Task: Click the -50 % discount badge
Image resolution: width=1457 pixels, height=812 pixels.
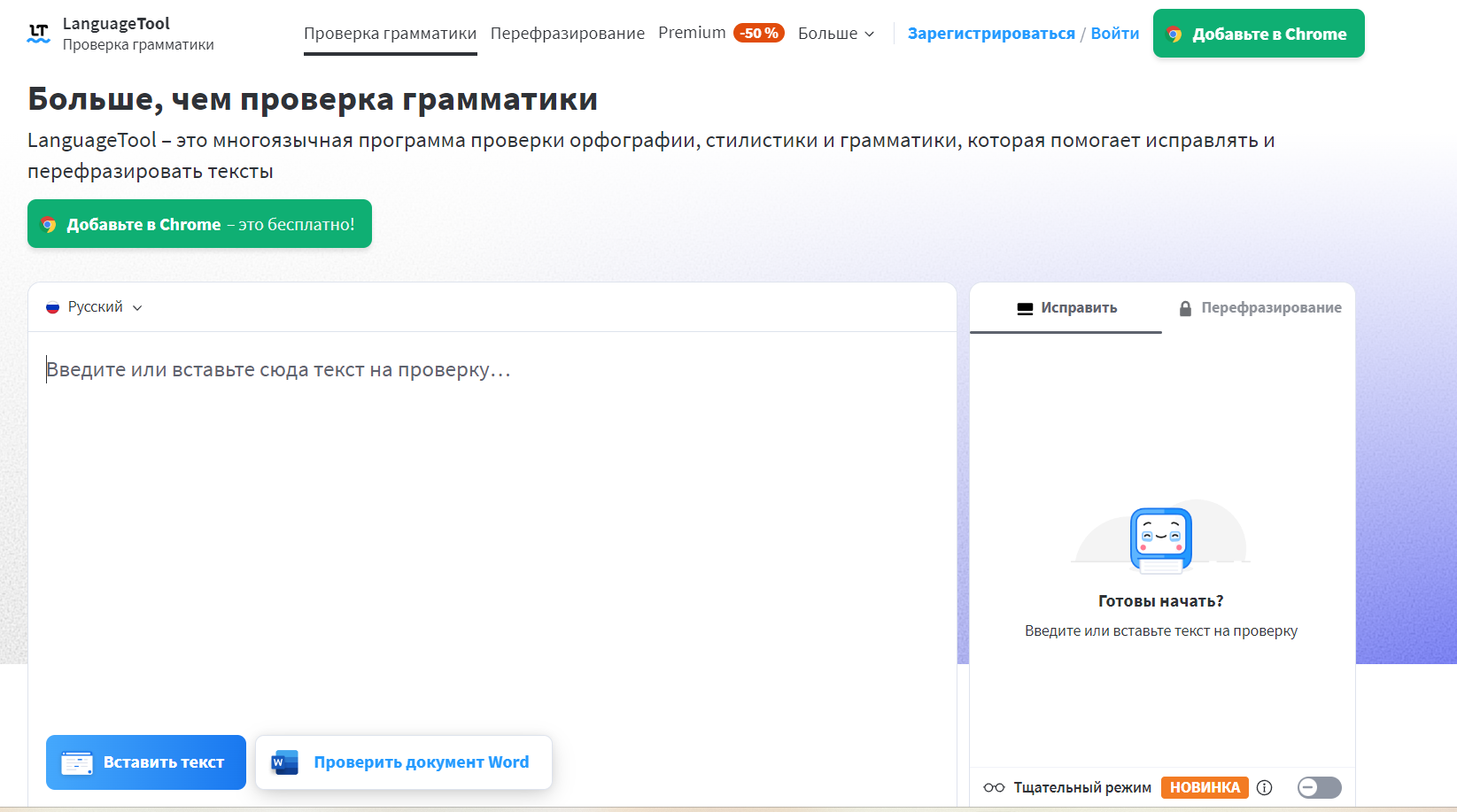Action: pyautogui.click(x=759, y=33)
